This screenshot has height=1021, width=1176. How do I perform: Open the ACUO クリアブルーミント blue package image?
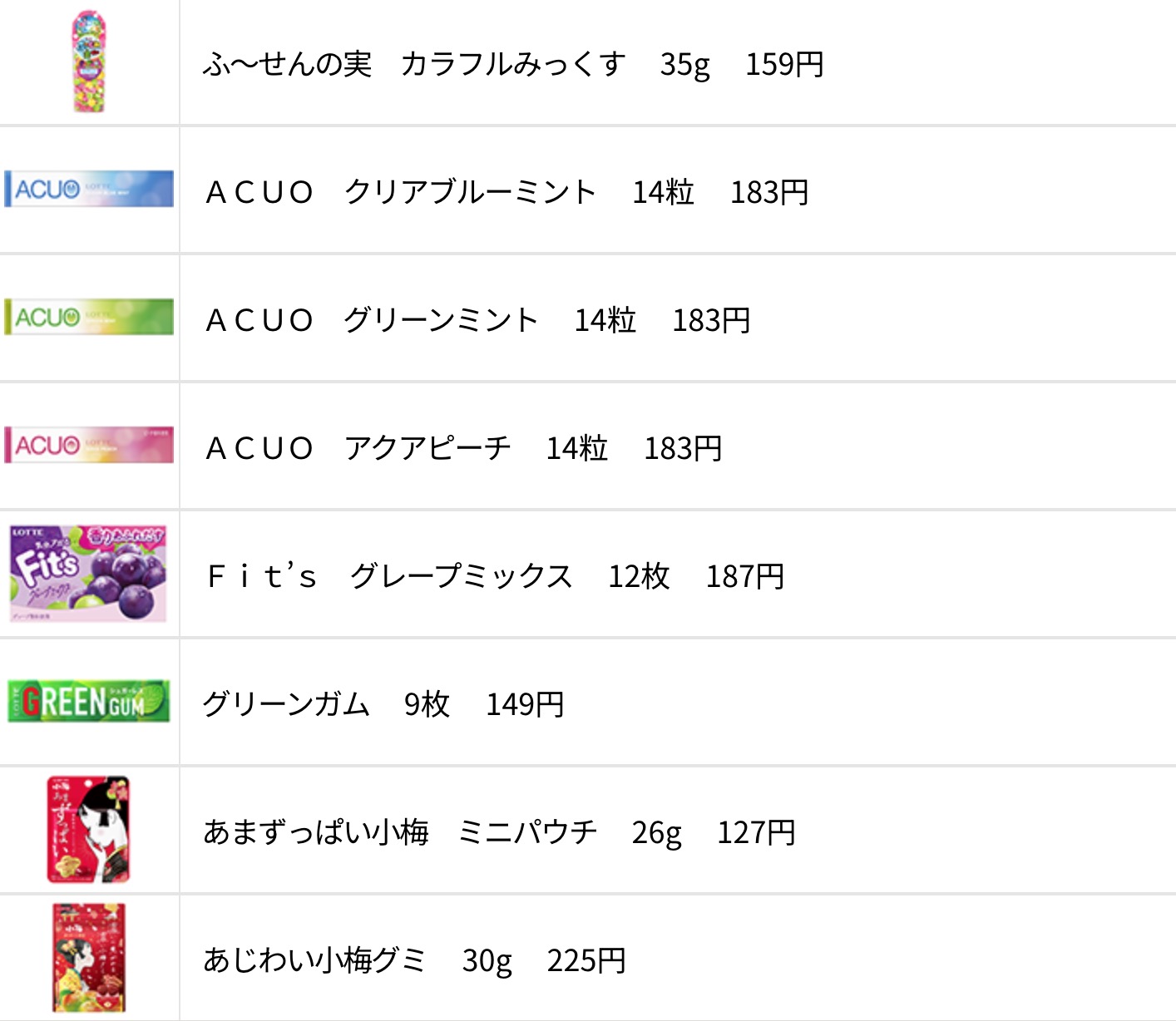pos(89,189)
